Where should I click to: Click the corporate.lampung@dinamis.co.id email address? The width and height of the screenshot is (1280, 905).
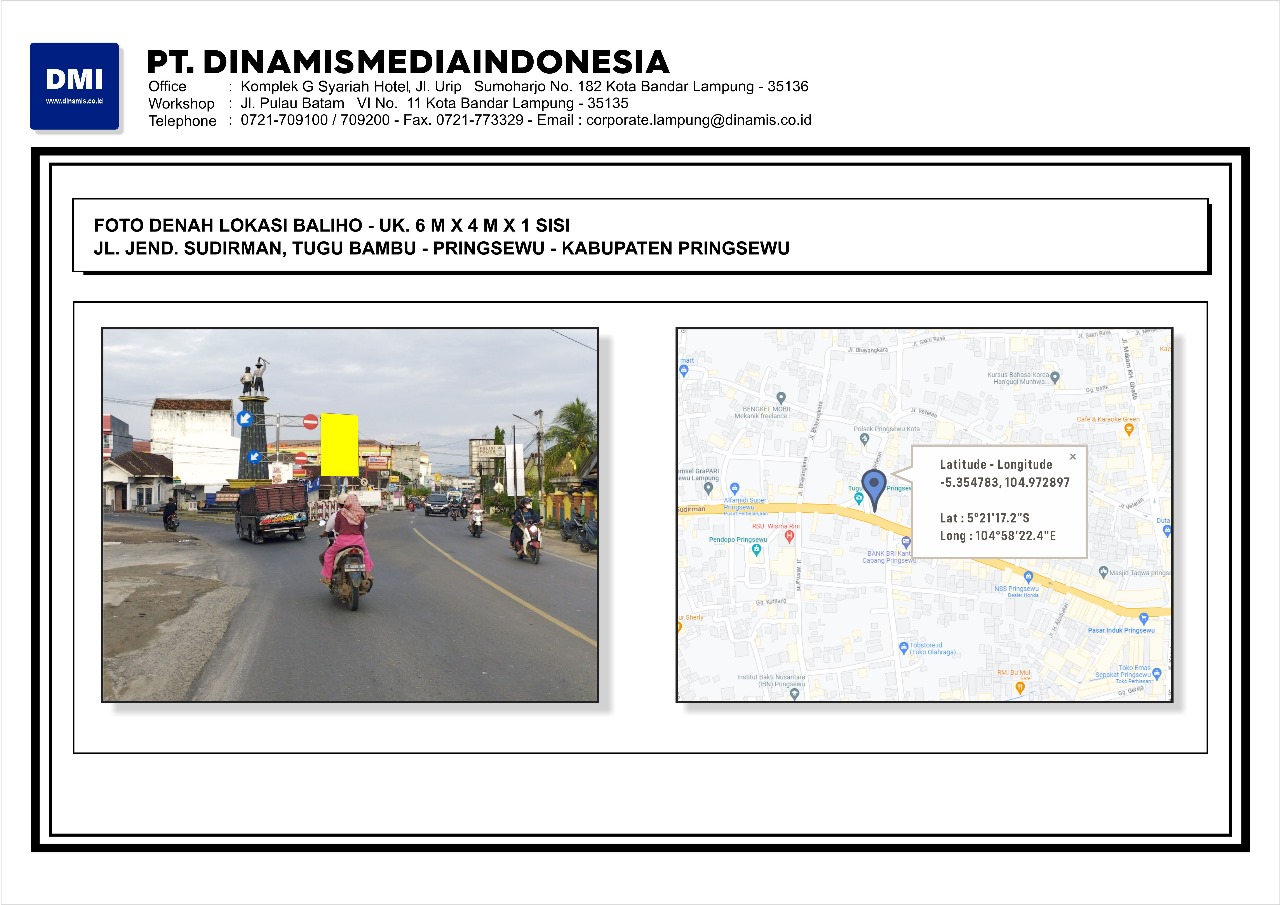point(698,120)
